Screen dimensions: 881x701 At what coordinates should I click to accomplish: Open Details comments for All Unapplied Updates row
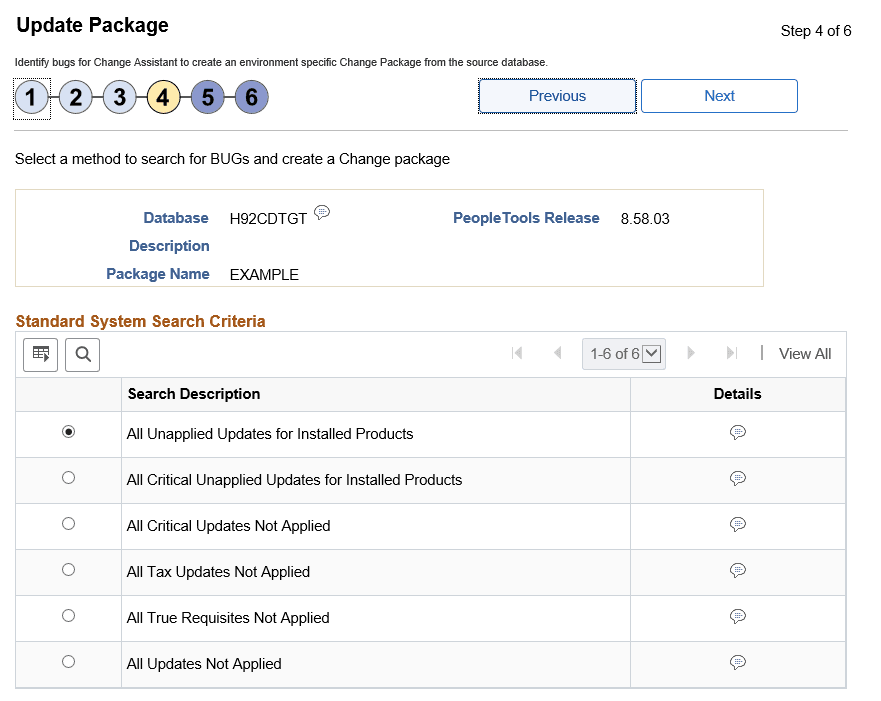[x=737, y=432]
